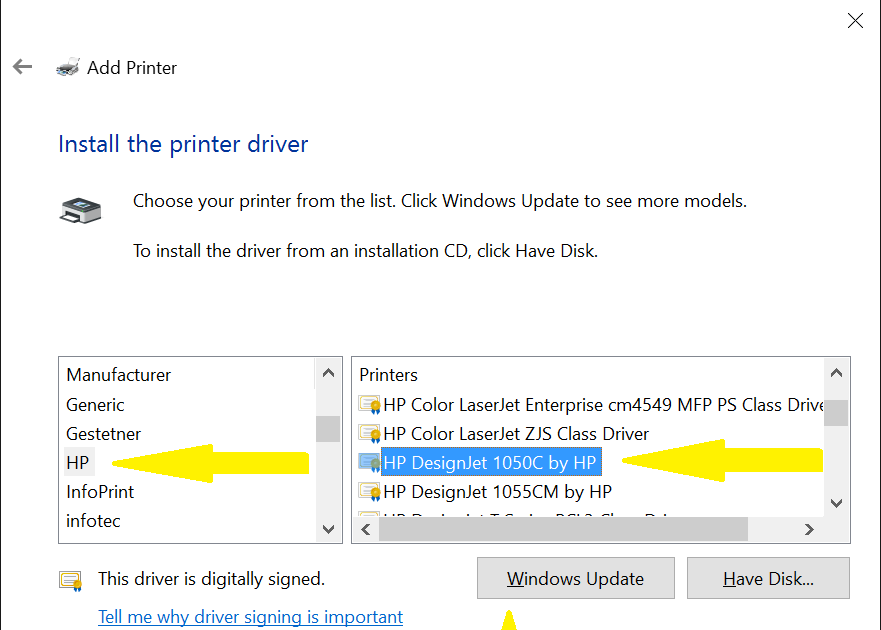
Task: Close the Add Printer dialog
Action: (x=855, y=21)
